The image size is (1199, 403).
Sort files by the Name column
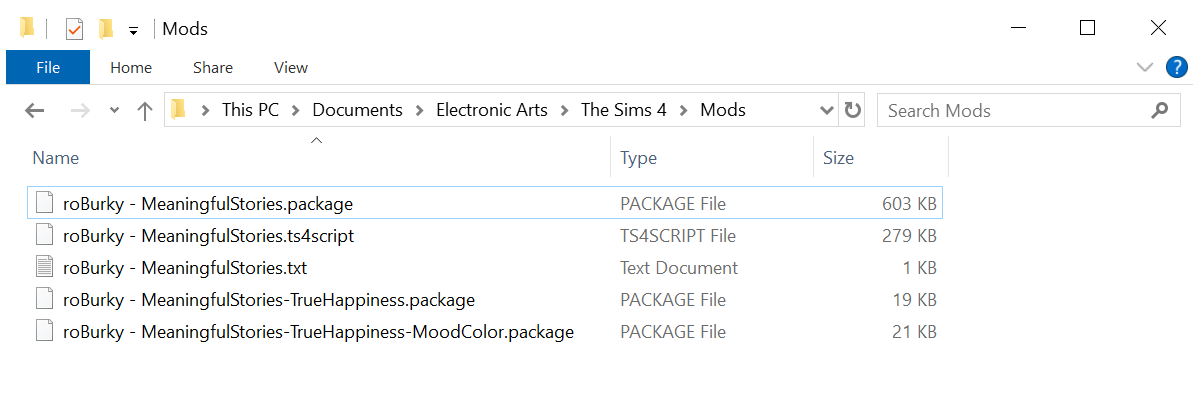[x=56, y=158]
